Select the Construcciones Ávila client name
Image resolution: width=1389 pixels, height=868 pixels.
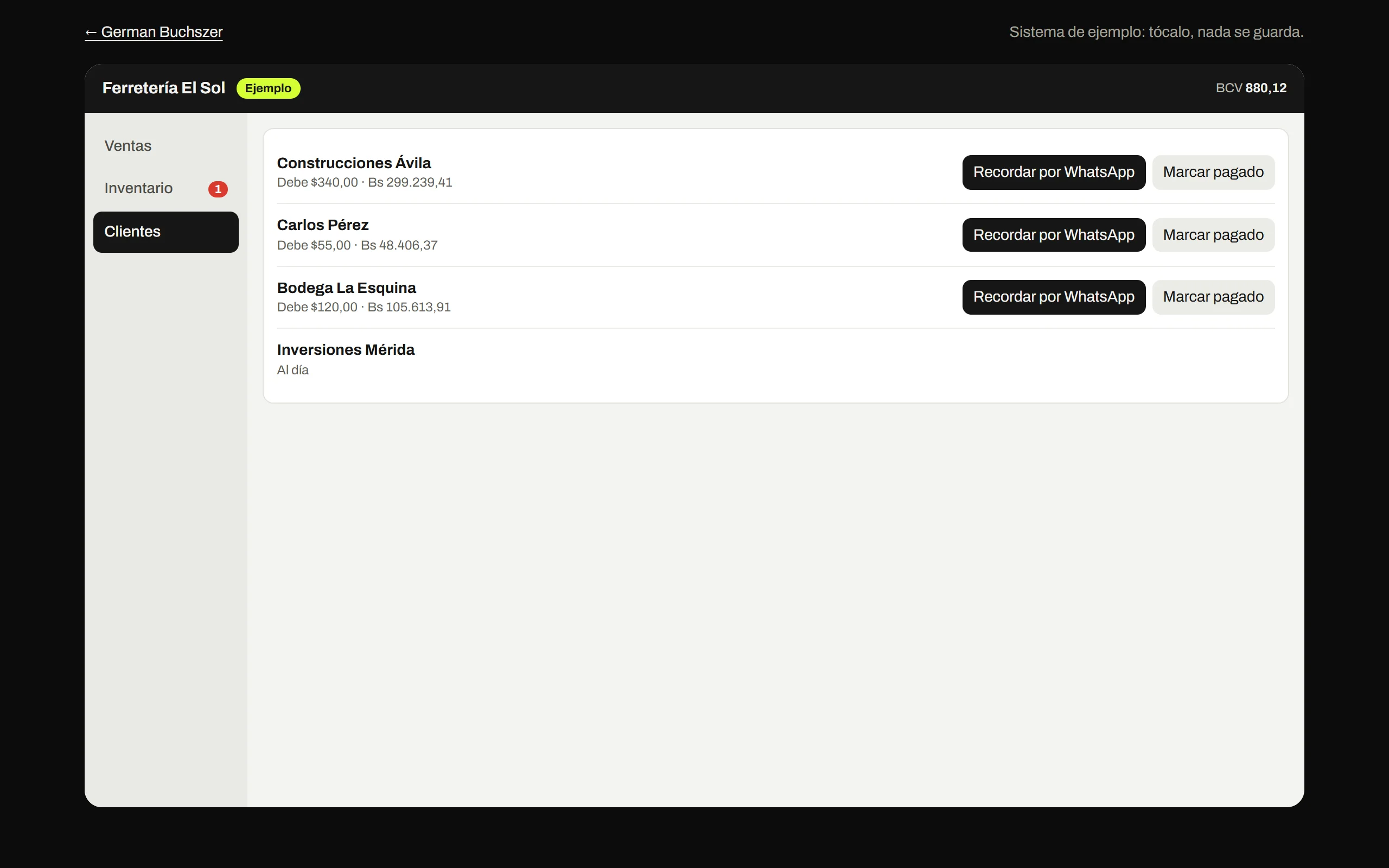tap(354, 163)
